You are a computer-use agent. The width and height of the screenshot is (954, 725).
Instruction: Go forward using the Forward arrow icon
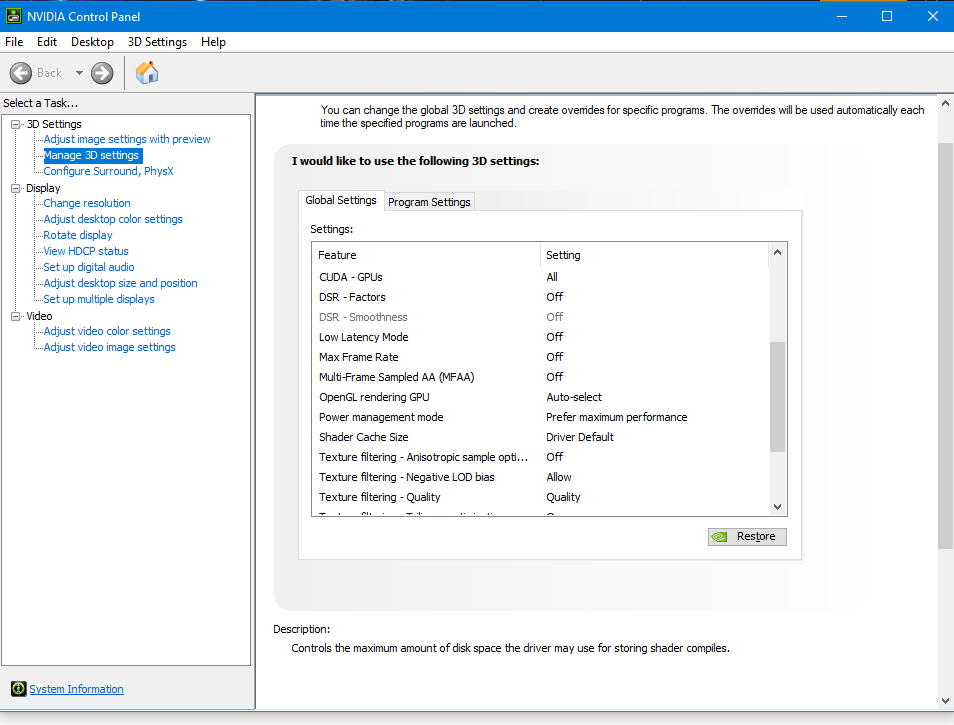[x=102, y=73]
